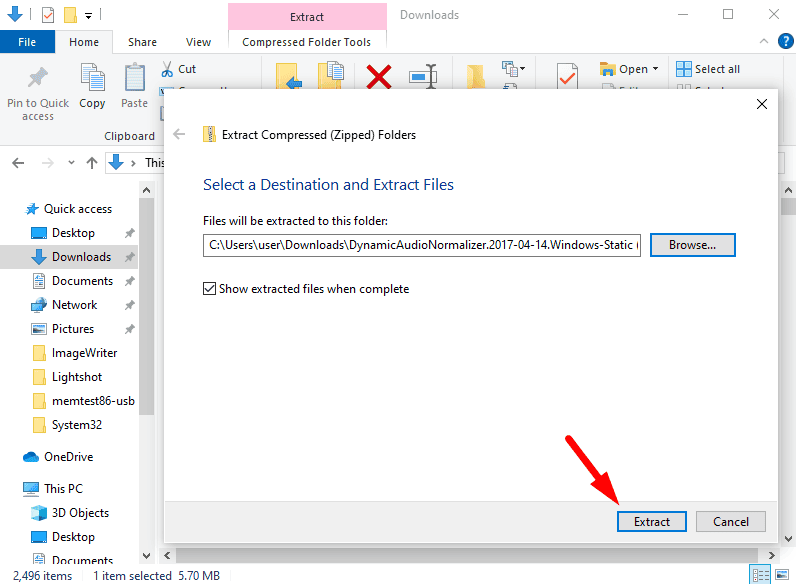This screenshot has width=796, height=584.
Task: Select memtest86-usb folder in navigation pane
Action: click(x=93, y=401)
